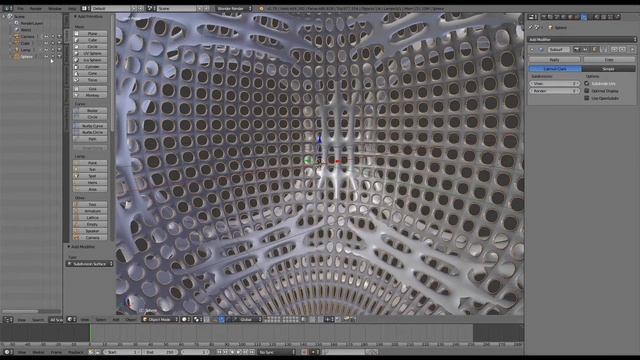Select Sphere in the outliner
Screen dimensions: 640x360
coord(27,57)
